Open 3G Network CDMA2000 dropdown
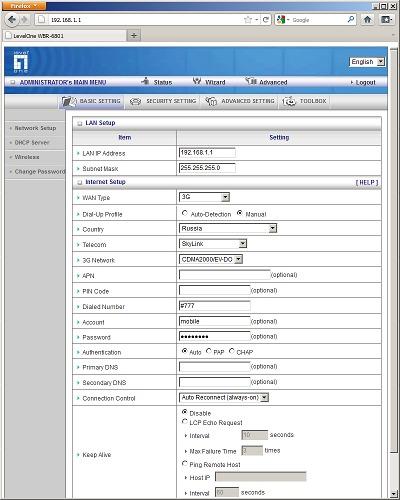 click(211, 259)
